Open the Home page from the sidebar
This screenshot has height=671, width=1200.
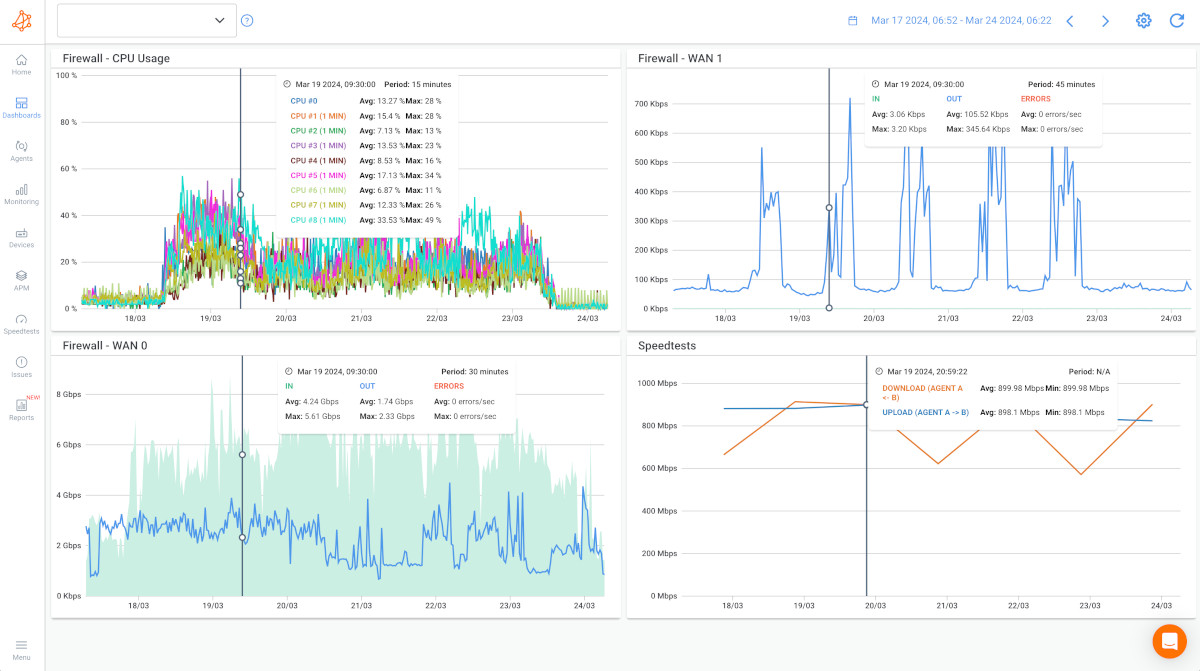(x=20, y=65)
